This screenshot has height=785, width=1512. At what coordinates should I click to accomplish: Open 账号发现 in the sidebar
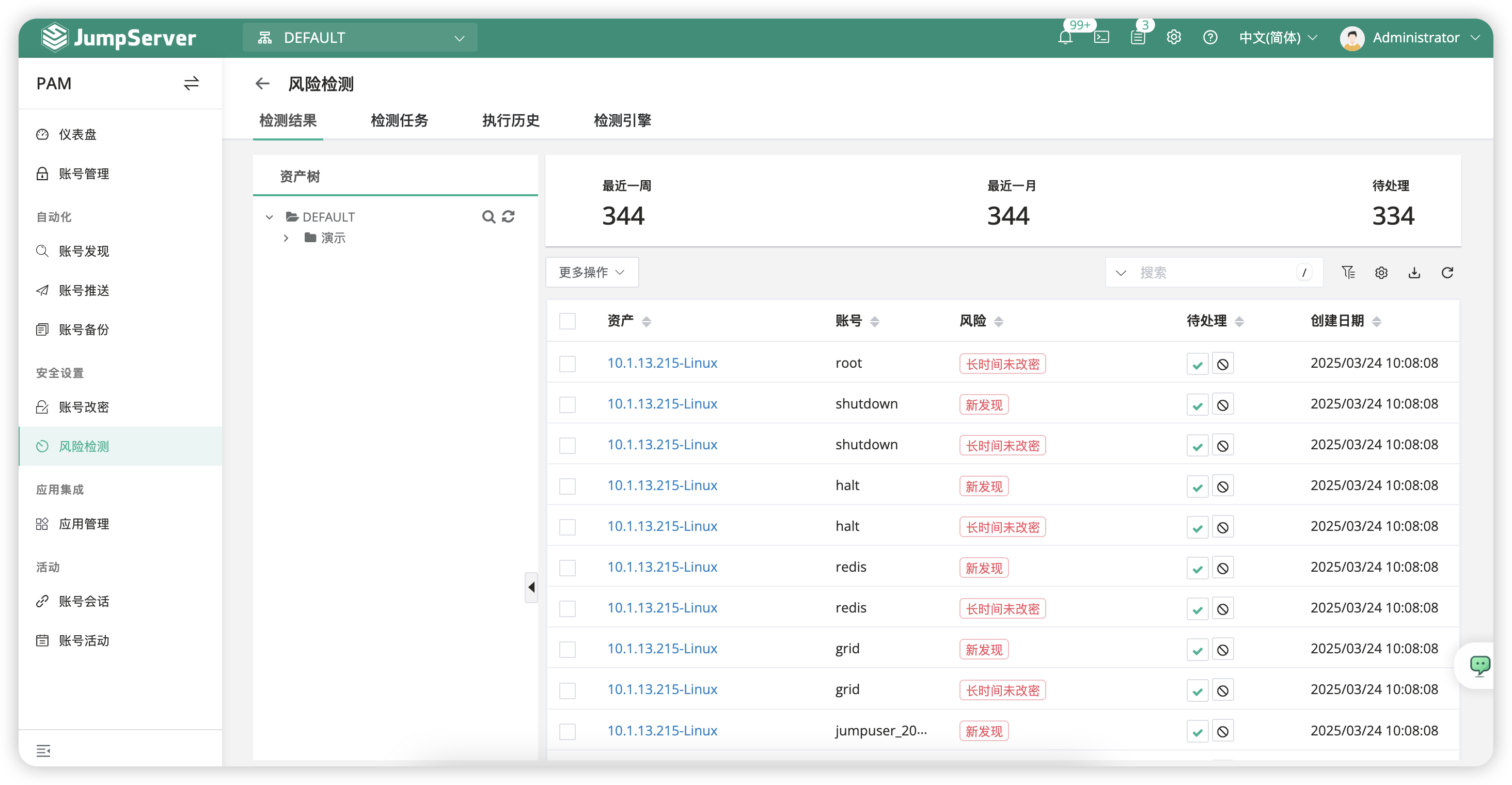[x=84, y=252]
